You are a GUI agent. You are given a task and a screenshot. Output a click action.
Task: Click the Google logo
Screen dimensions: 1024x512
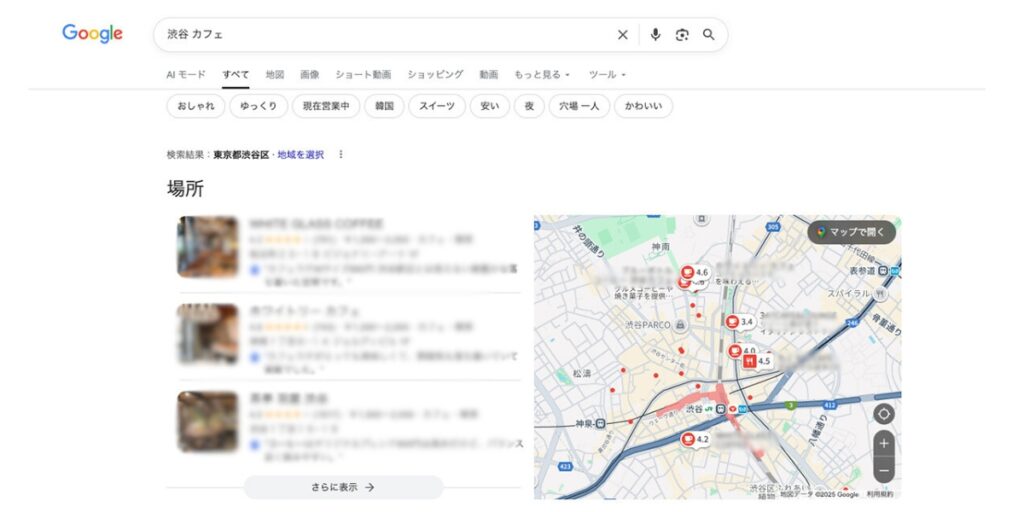pyautogui.click(x=92, y=34)
